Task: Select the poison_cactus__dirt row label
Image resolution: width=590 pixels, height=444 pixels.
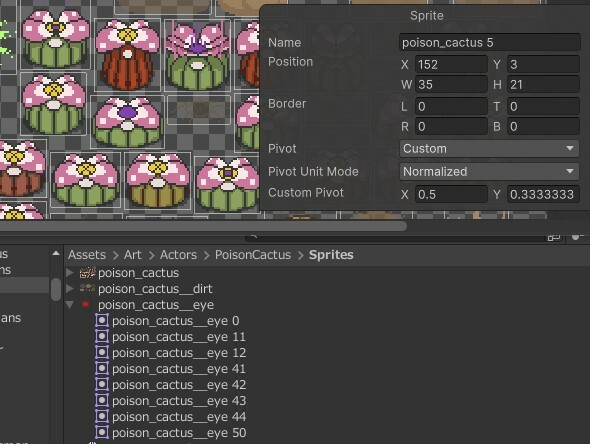Action: 155,289
